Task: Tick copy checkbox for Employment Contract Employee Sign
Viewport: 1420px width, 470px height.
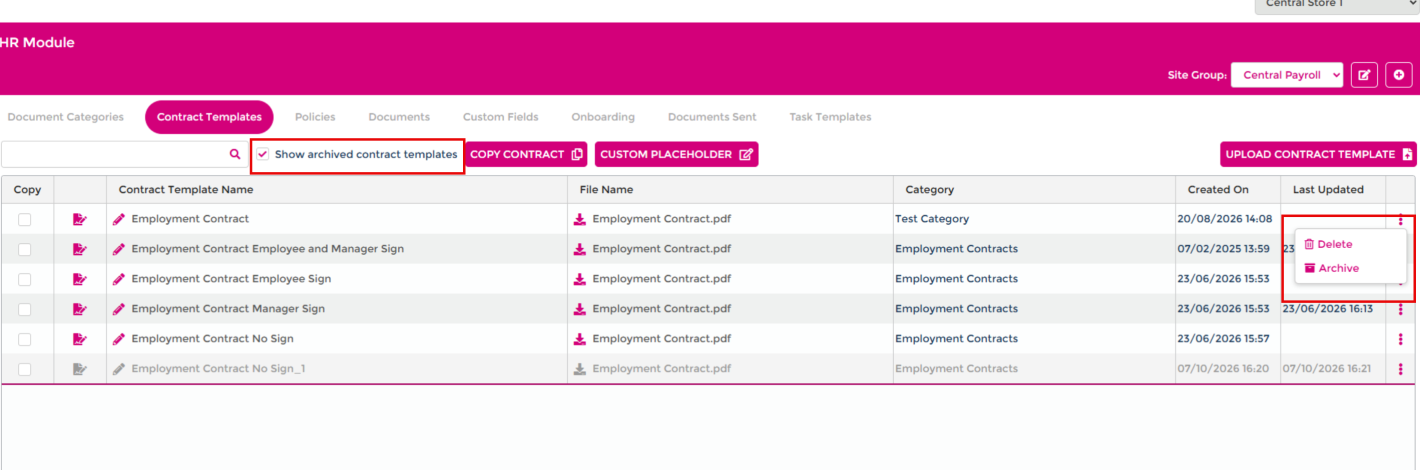Action: (25, 279)
